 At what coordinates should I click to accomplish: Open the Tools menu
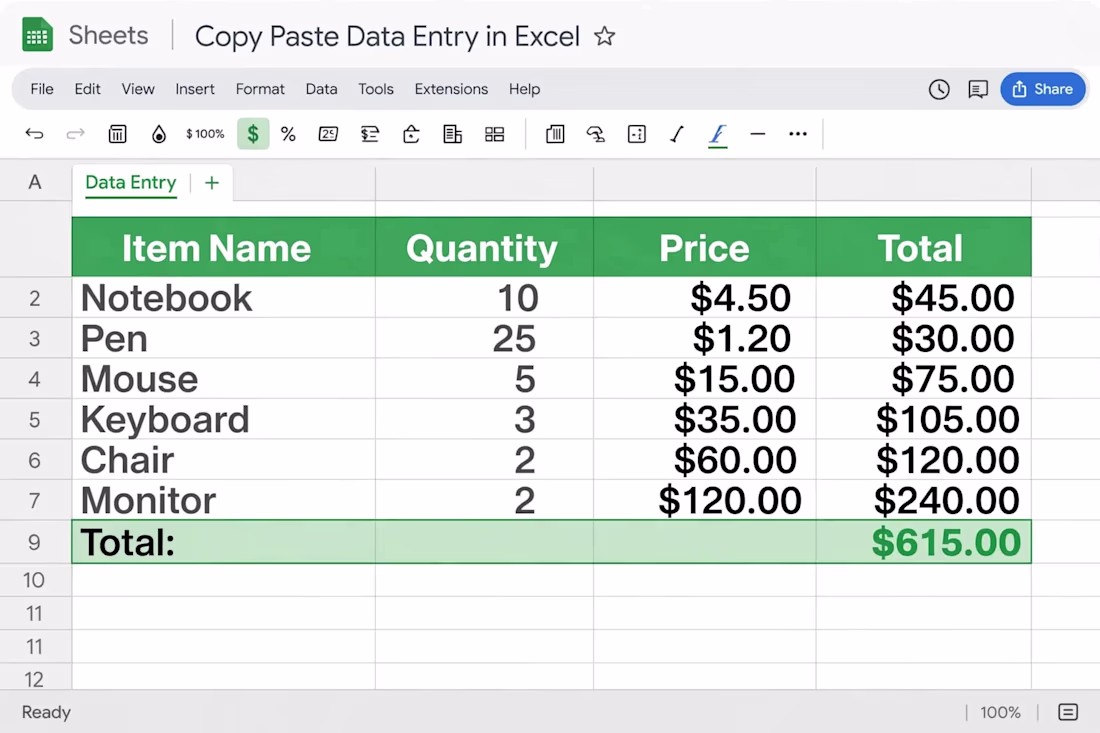[376, 89]
